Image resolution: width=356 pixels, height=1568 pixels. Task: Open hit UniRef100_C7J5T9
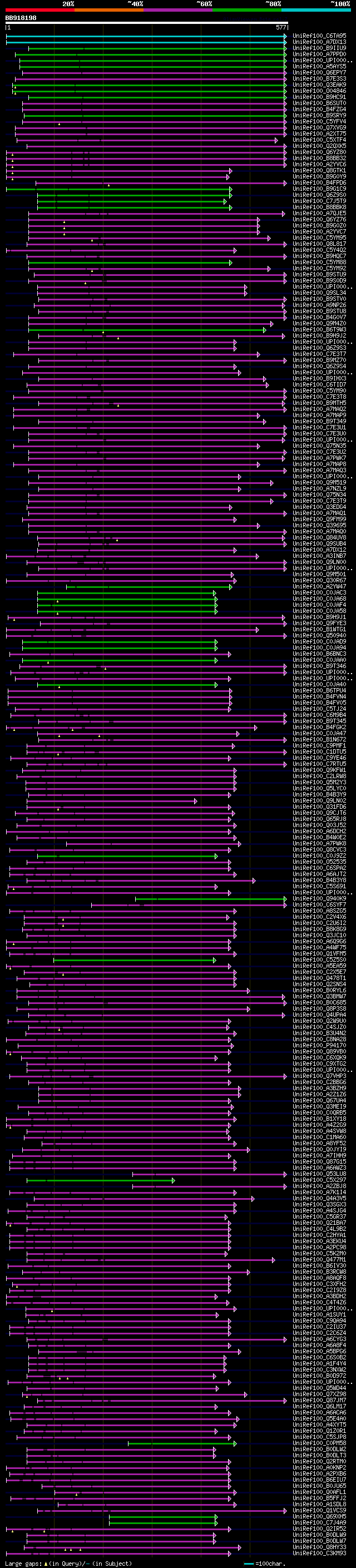pyautogui.click(x=319, y=201)
